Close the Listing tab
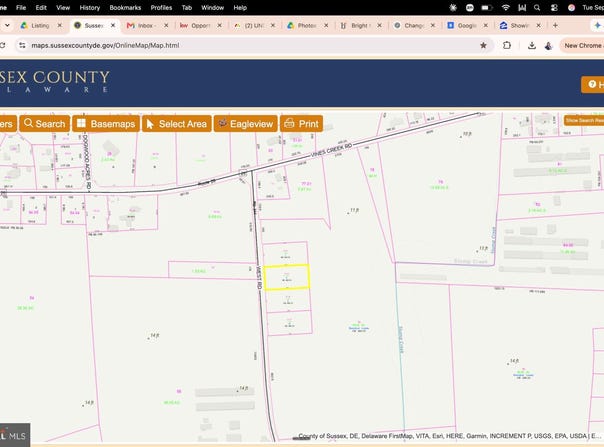This screenshot has height=447, width=604. [x=60, y=25]
